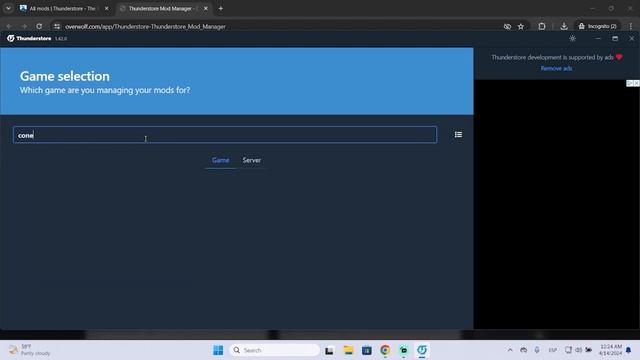The image size is (640, 360).
Task: Expand the browser tab search dropdown
Action: 8,8
